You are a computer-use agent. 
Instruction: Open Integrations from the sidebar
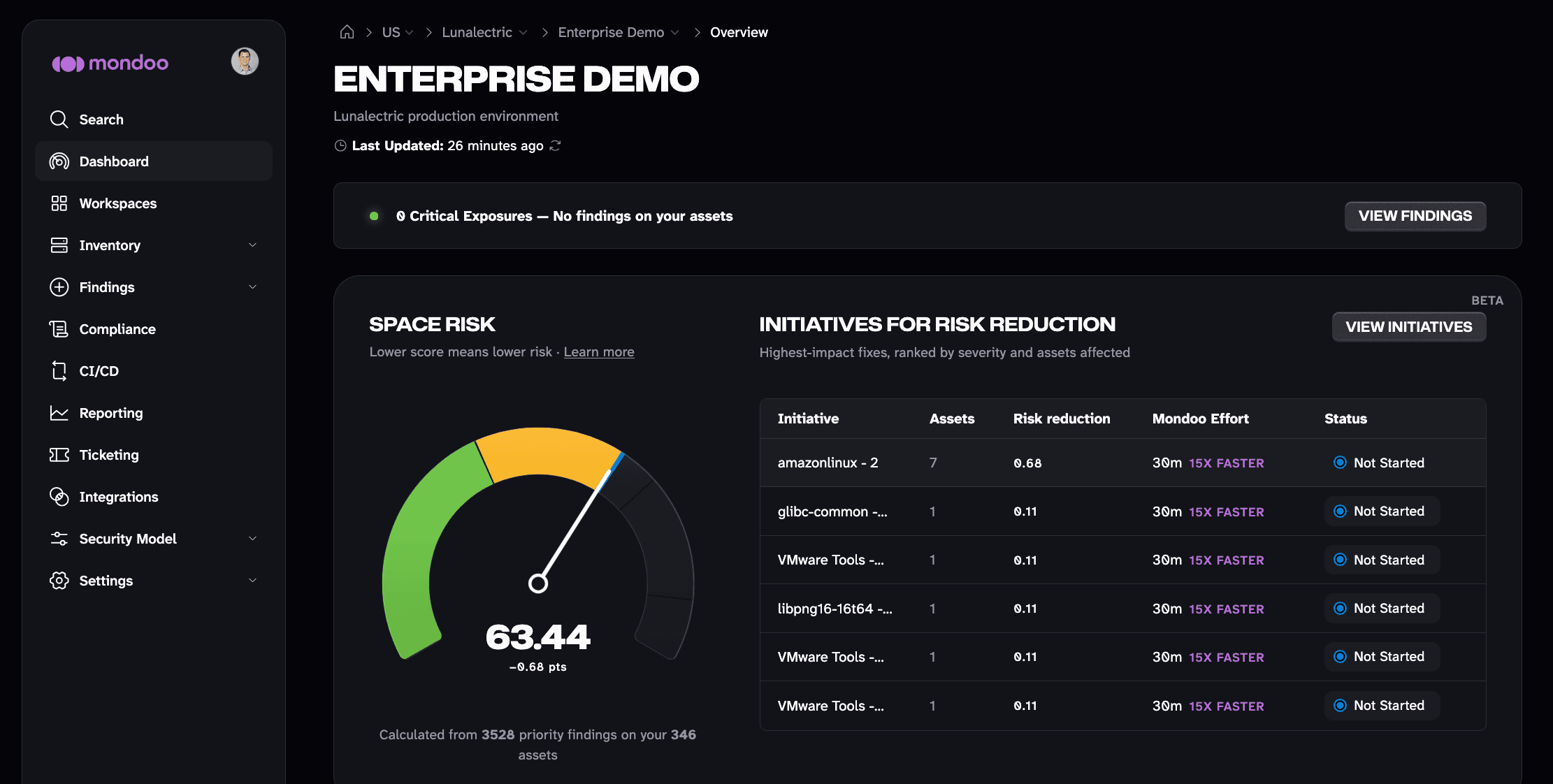(x=154, y=497)
